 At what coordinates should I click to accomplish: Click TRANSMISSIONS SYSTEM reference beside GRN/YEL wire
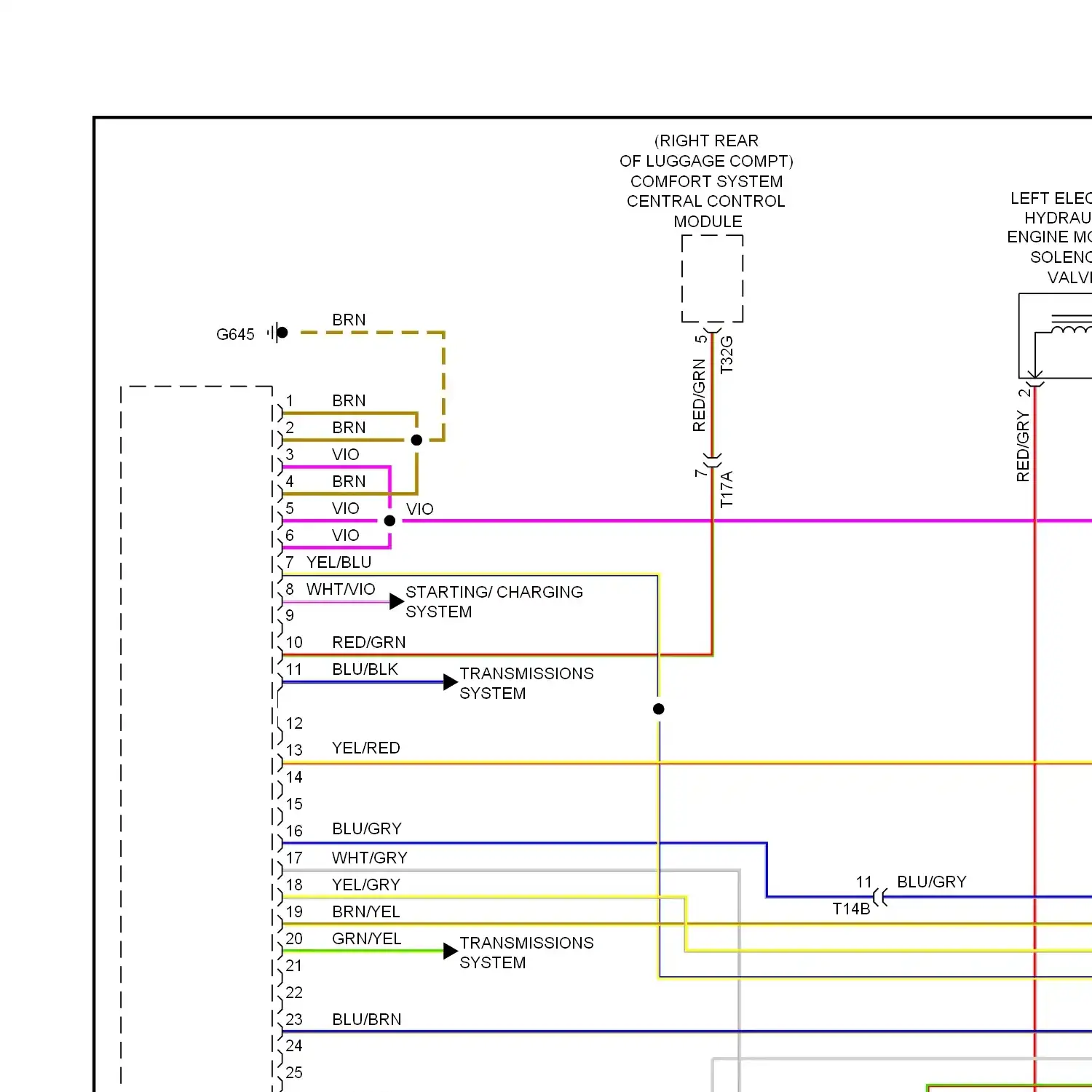[526, 952]
